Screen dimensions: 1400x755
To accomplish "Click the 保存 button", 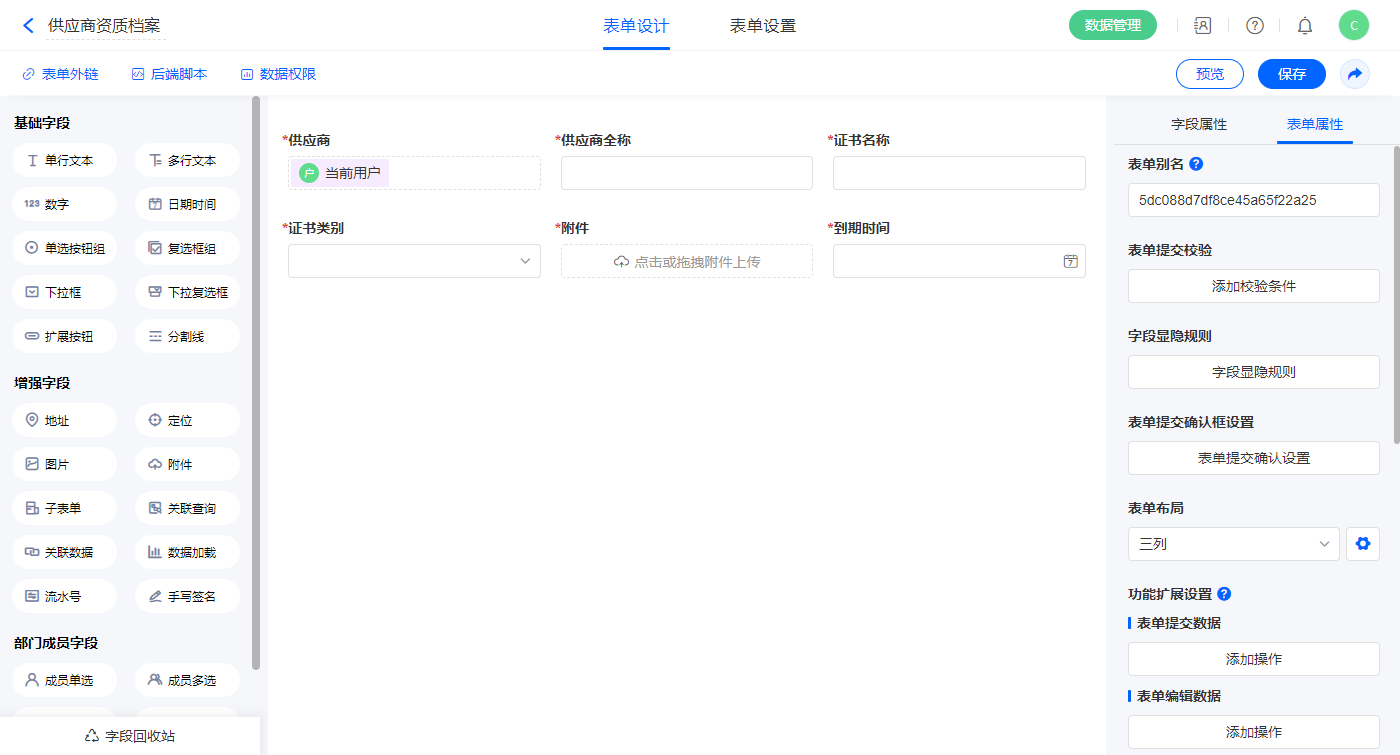I will pos(1291,74).
